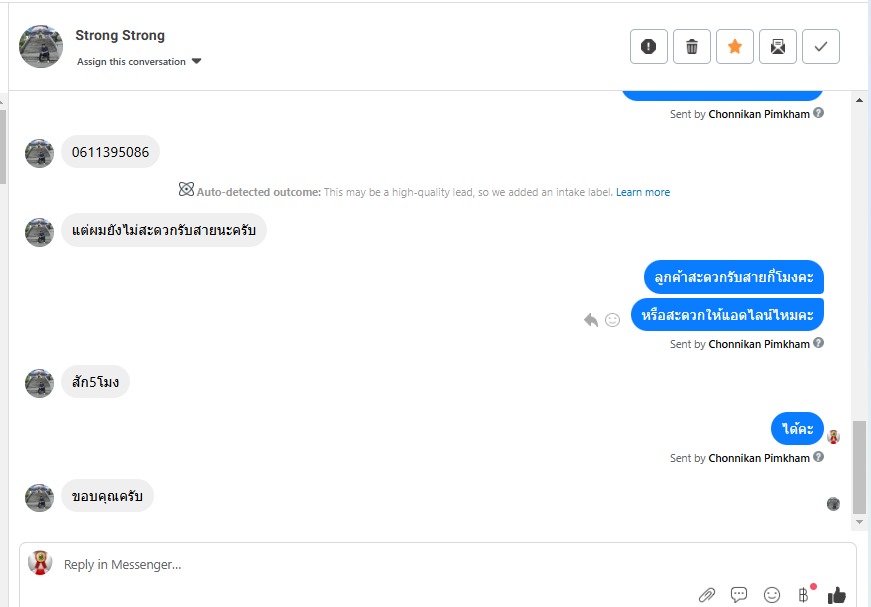Delete conversation with trash icon
Screen dimensions: 871x607
point(692,47)
